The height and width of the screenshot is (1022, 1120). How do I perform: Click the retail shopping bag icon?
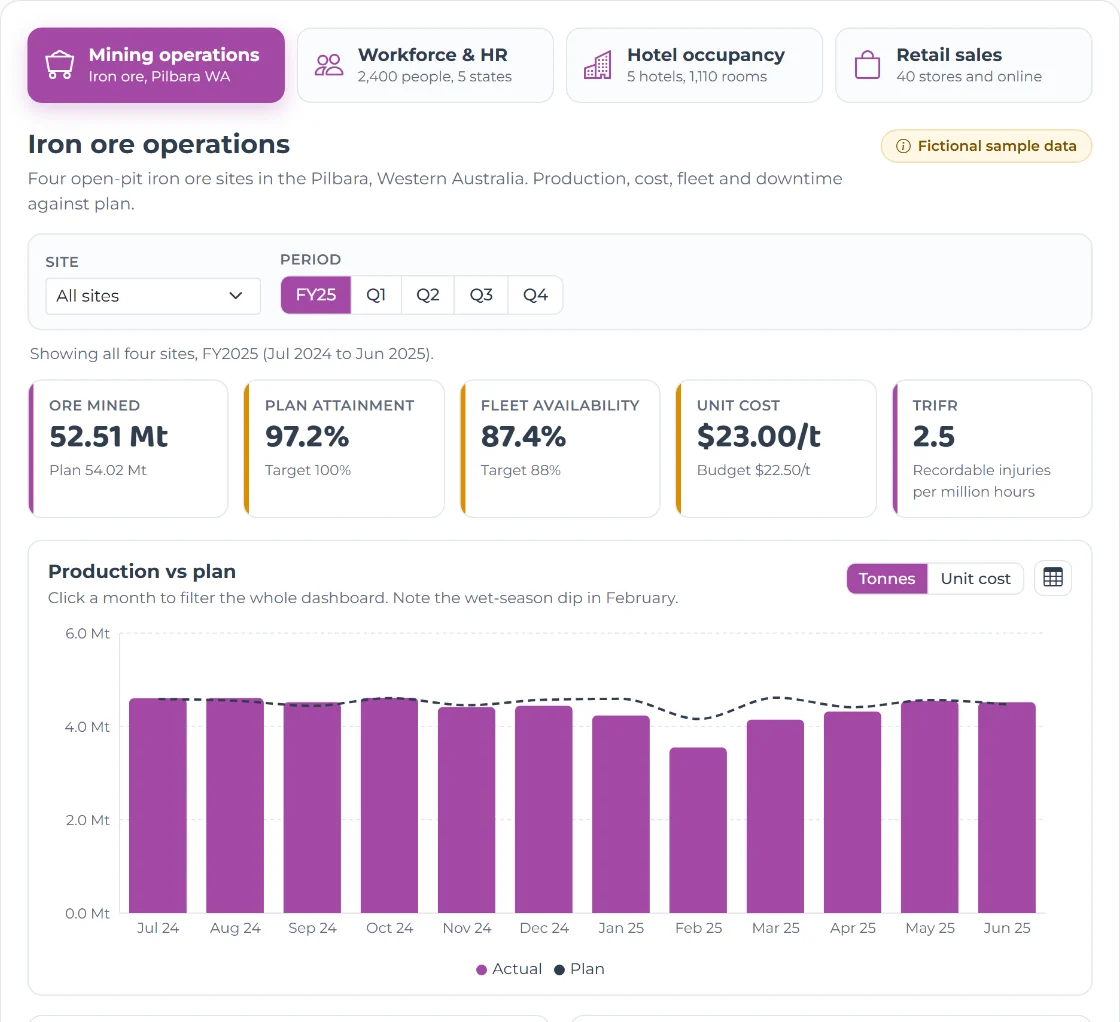pos(867,65)
